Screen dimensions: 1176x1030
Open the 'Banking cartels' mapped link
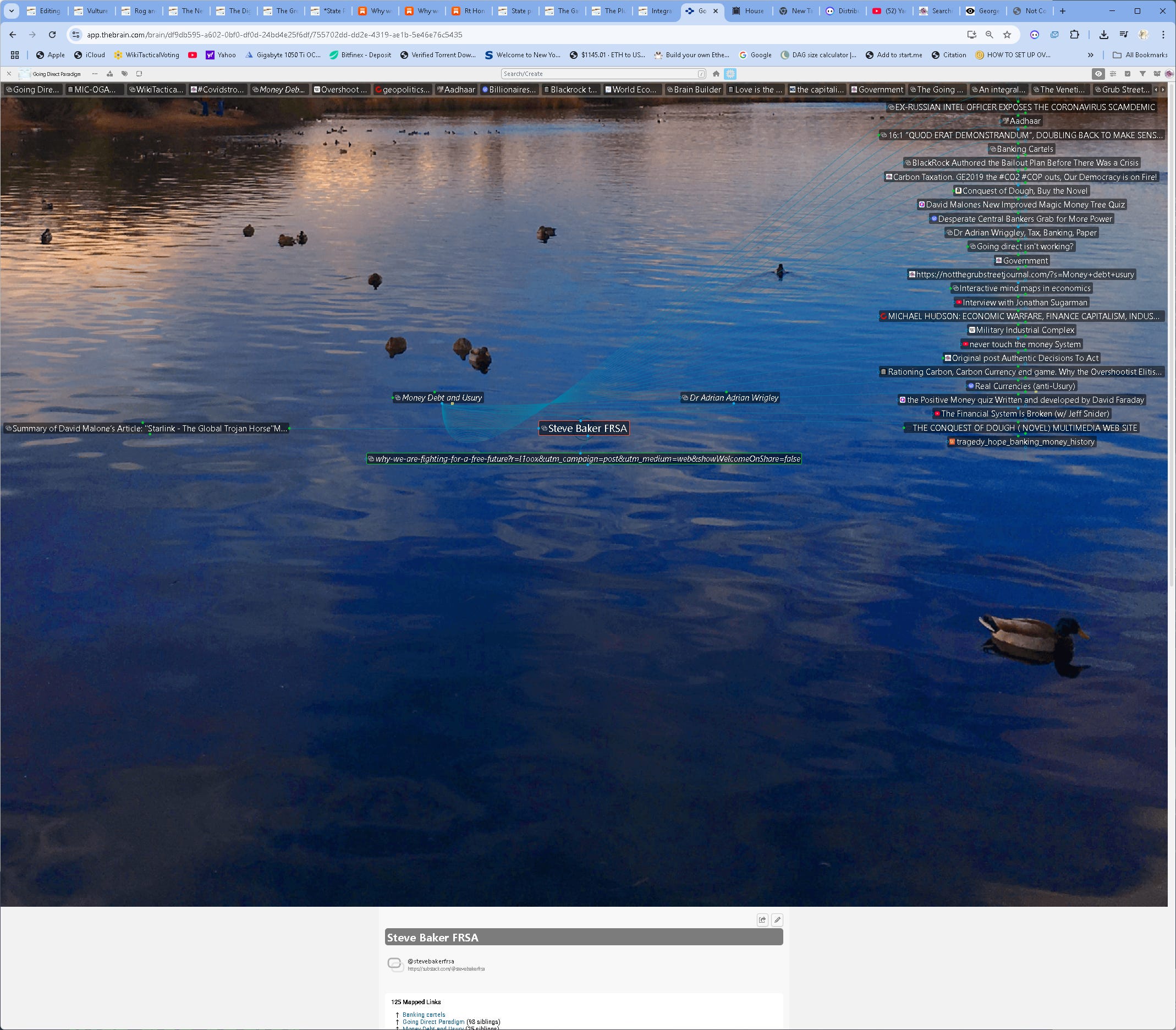point(424,1015)
